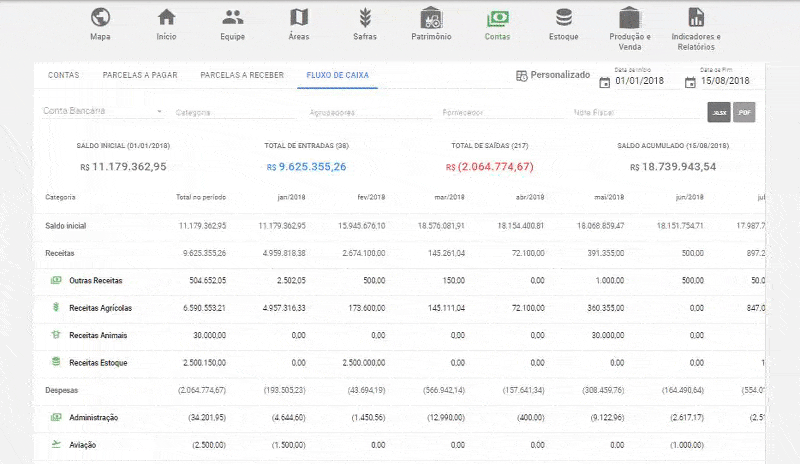Export cash flow as XLSX
Image resolution: width=800 pixels, height=464 pixels.
point(718,113)
